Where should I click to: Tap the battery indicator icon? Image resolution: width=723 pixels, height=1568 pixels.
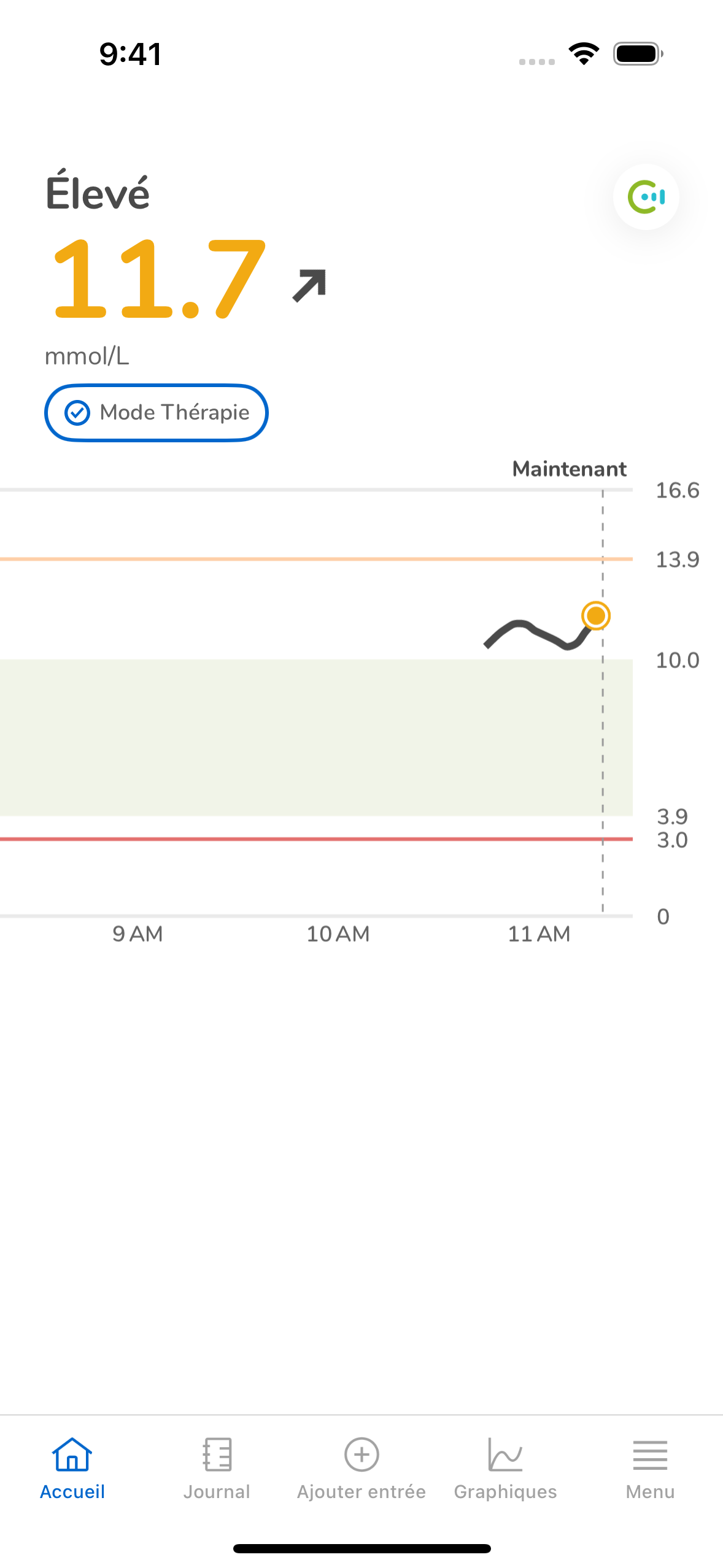click(638, 54)
